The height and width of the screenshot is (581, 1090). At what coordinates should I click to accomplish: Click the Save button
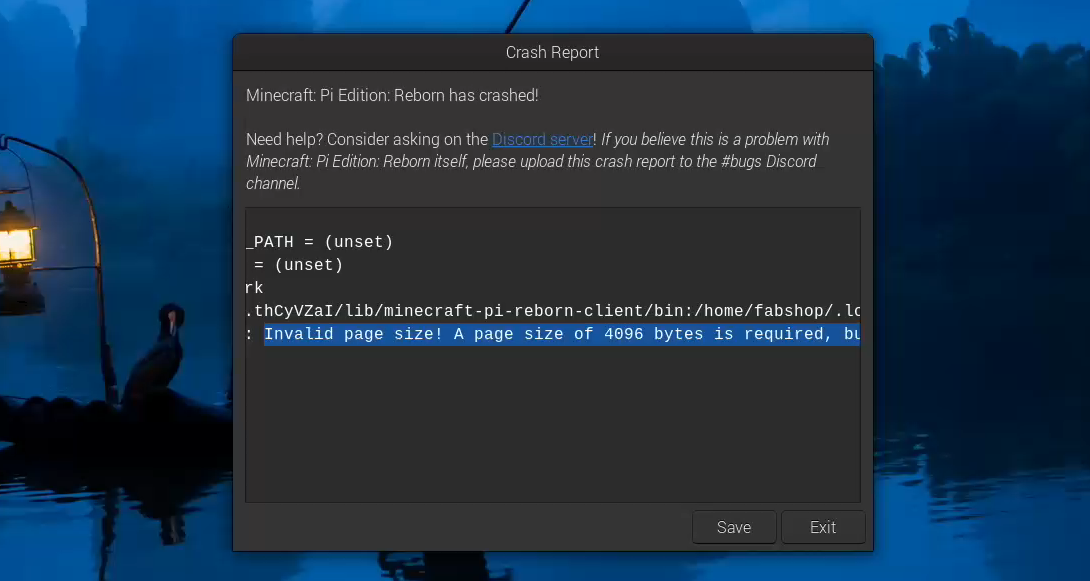click(733, 527)
